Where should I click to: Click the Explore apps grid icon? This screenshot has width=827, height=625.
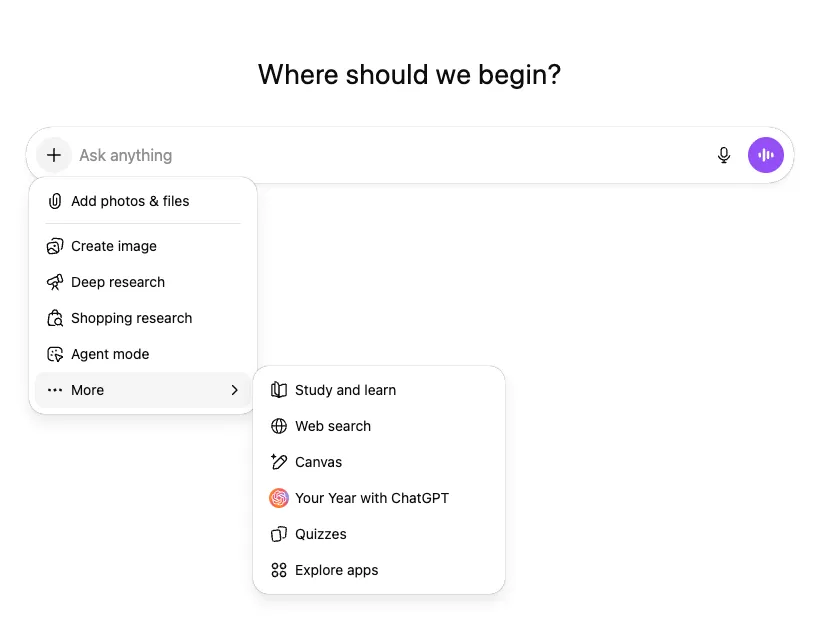[279, 570]
